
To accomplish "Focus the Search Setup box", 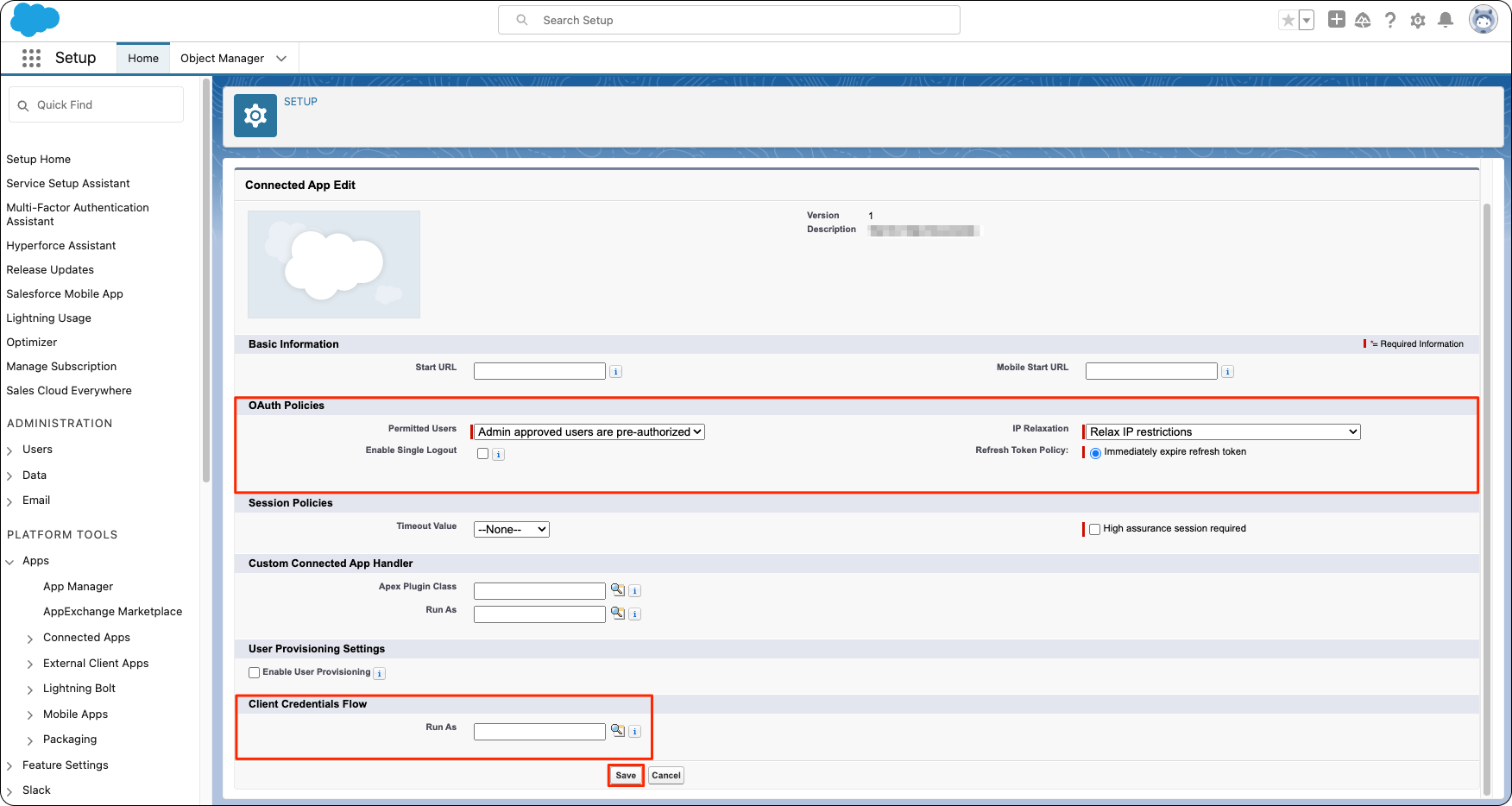I will point(729,20).
